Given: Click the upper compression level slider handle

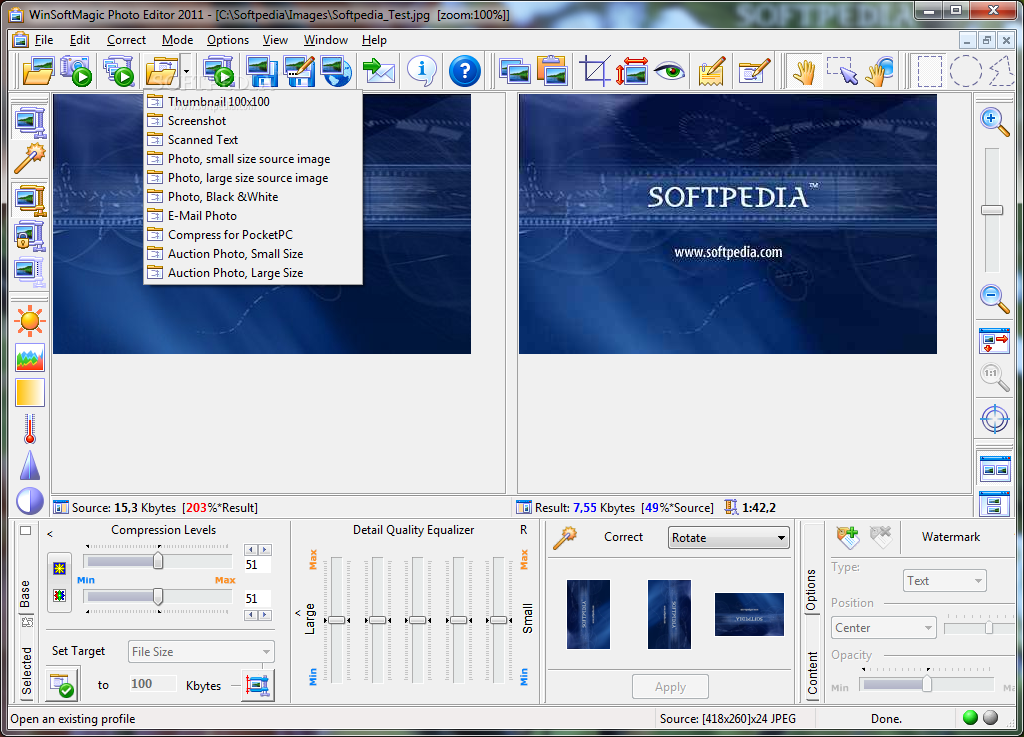Looking at the screenshot, I should pos(158,561).
